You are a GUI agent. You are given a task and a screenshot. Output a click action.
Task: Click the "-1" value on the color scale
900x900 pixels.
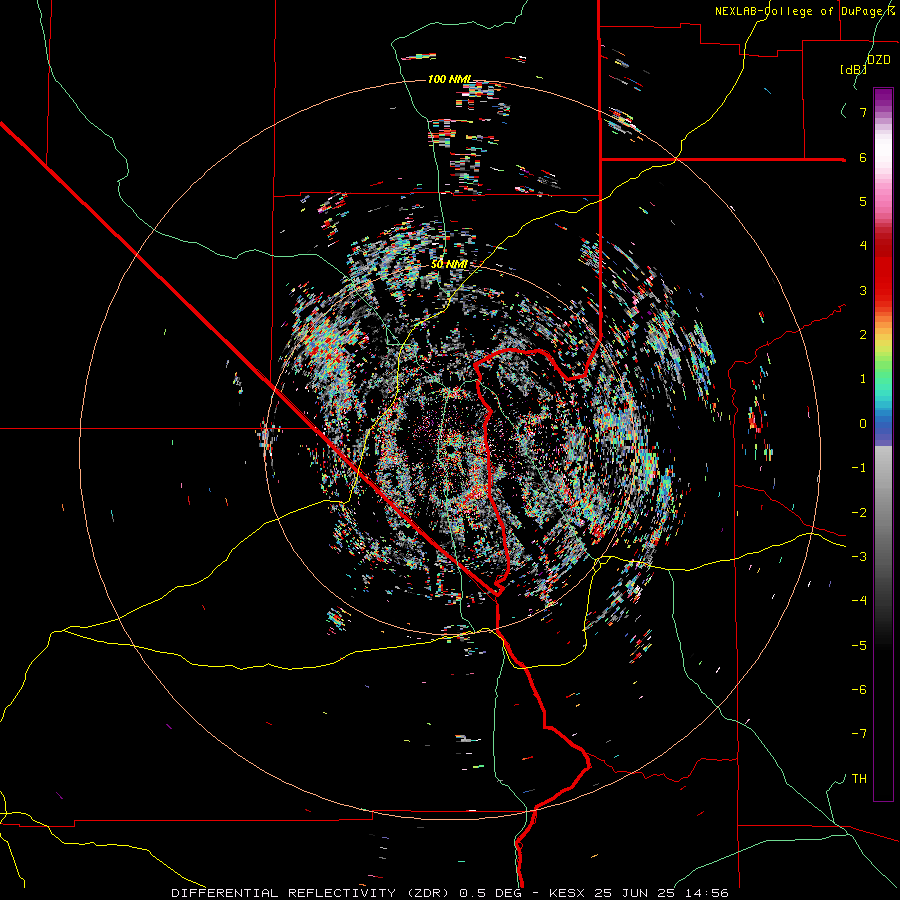point(859,468)
